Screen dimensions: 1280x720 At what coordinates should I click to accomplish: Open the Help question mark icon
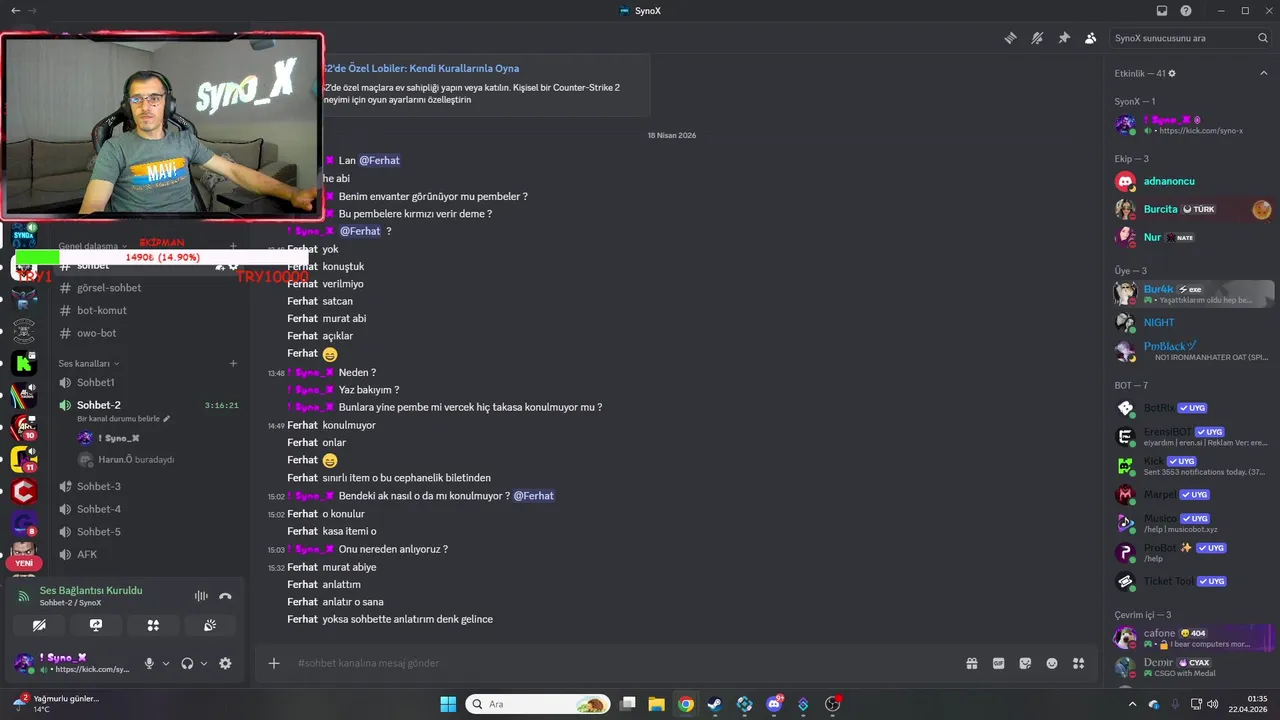(1186, 11)
